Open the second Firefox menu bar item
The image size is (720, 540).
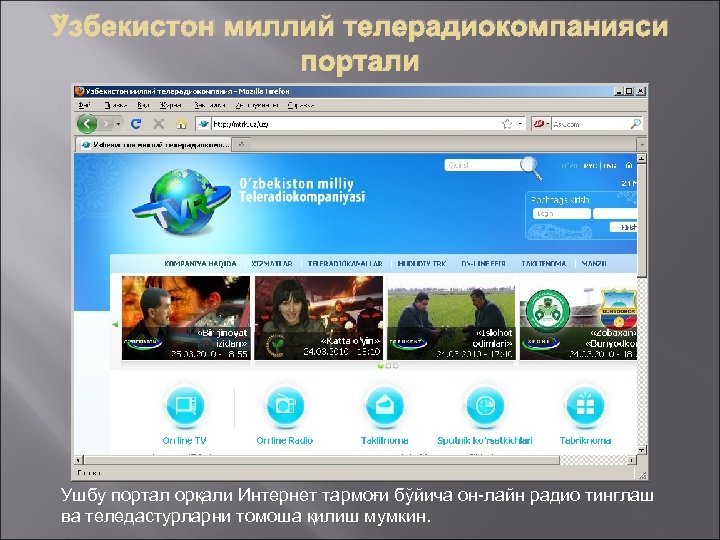coord(115,105)
